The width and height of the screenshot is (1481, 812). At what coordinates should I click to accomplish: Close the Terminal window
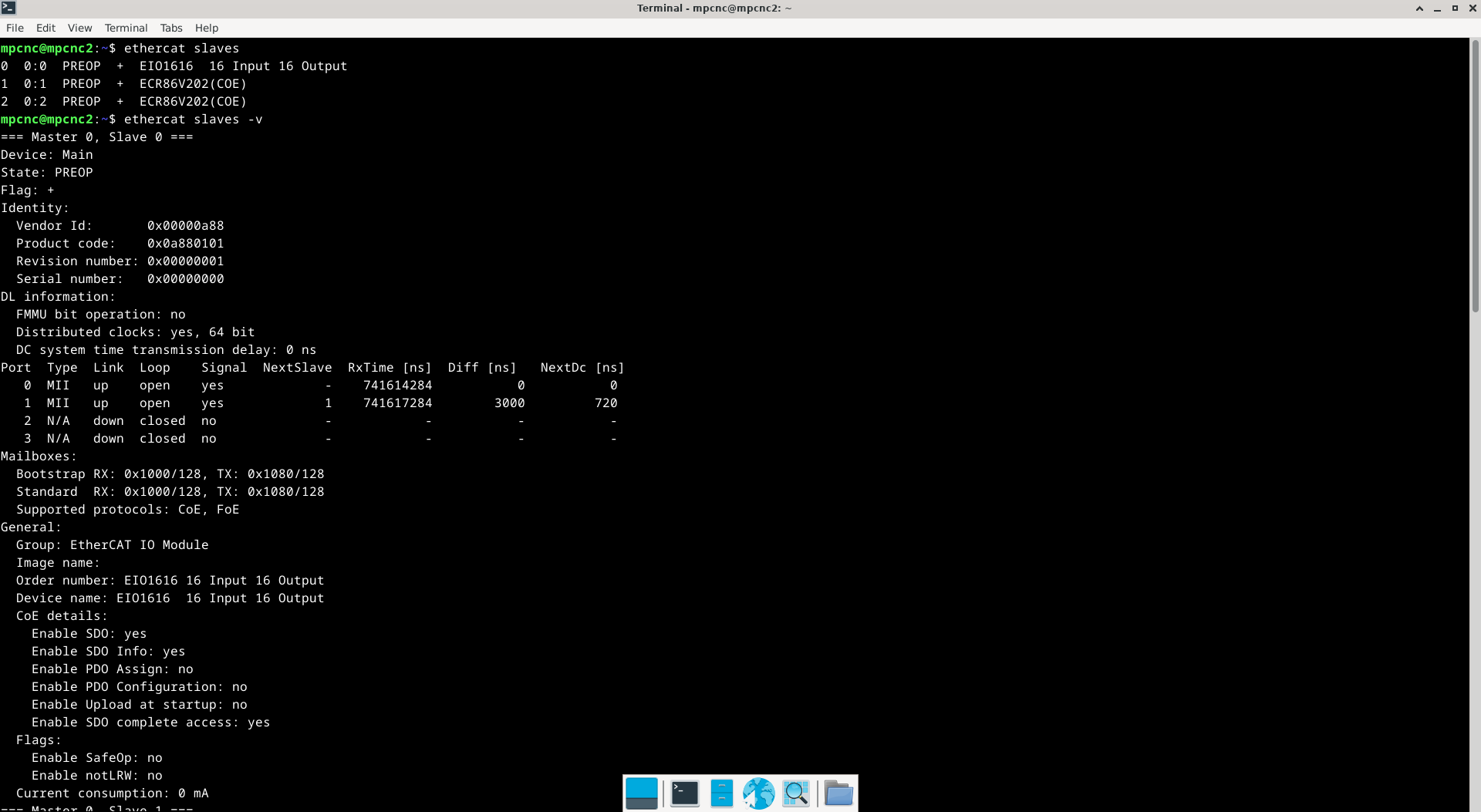coord(1473,8)
